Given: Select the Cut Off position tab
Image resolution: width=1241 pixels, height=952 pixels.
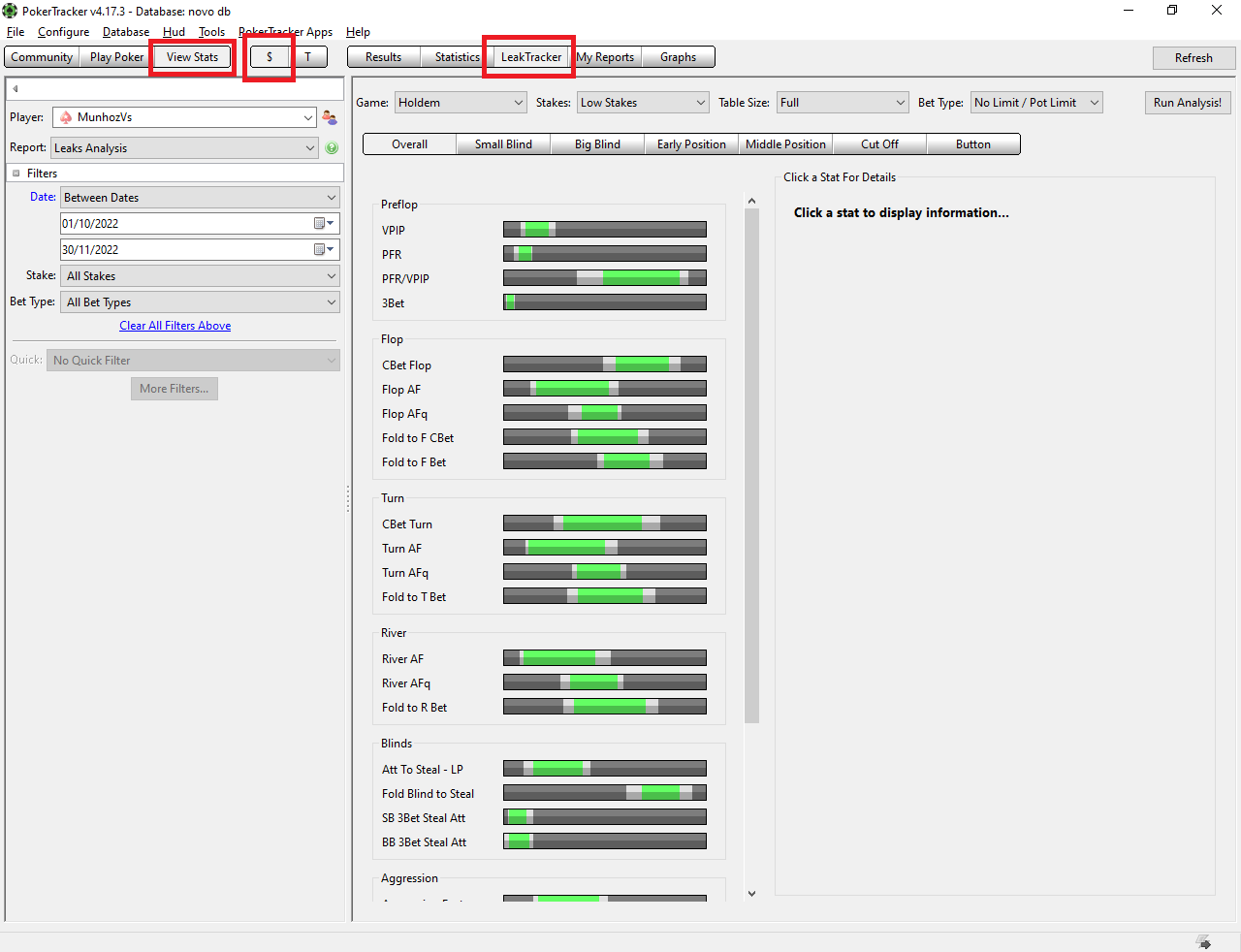Looking at the screenshot, I should tap(879, 144).
